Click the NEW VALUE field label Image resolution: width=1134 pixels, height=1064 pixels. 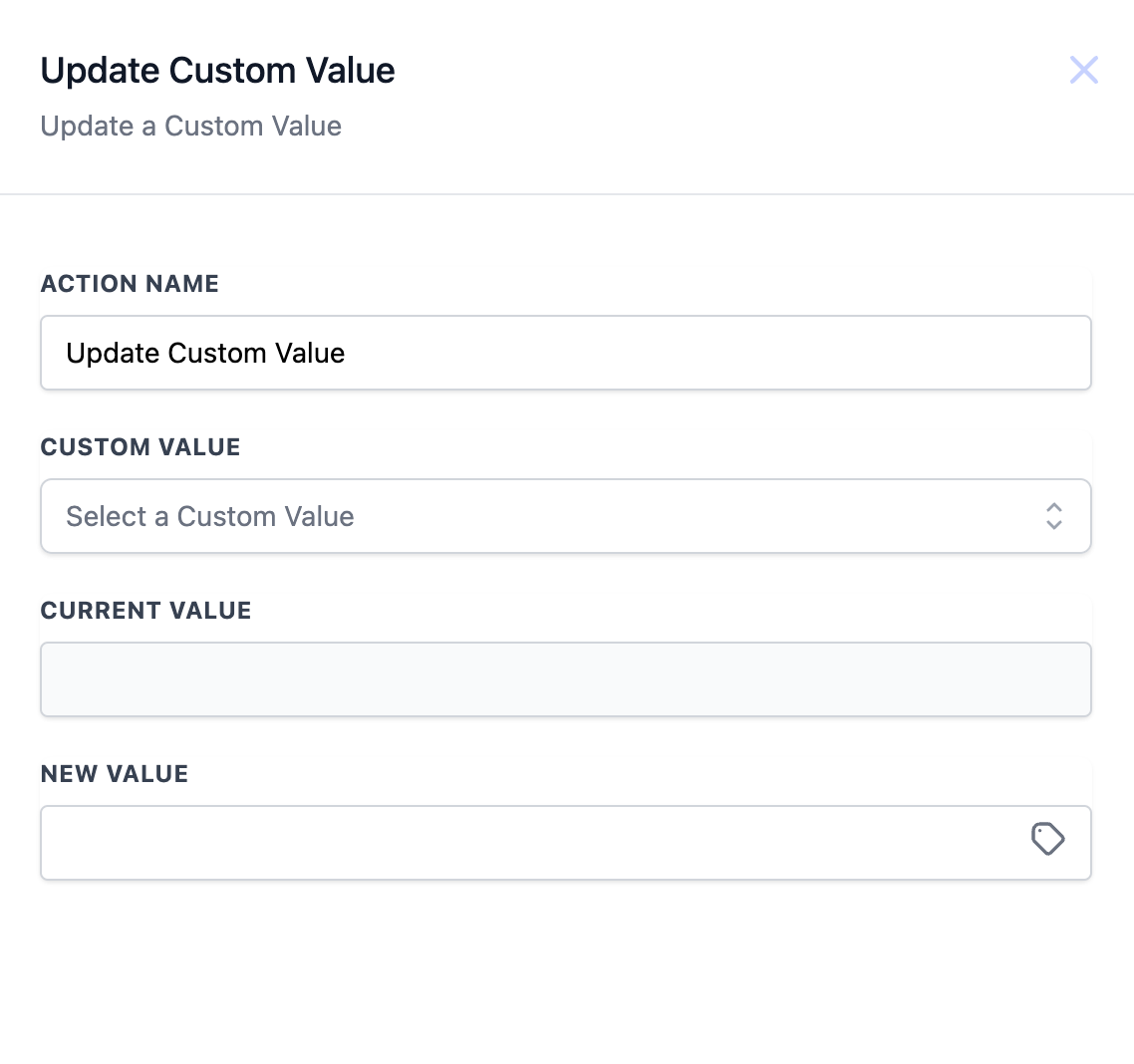(115, 774)
